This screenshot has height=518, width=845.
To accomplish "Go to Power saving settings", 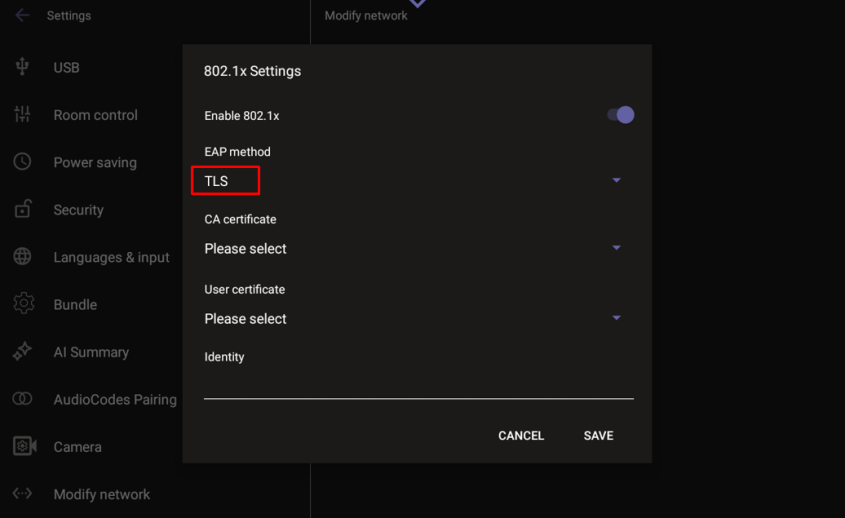I will [95, 162].
